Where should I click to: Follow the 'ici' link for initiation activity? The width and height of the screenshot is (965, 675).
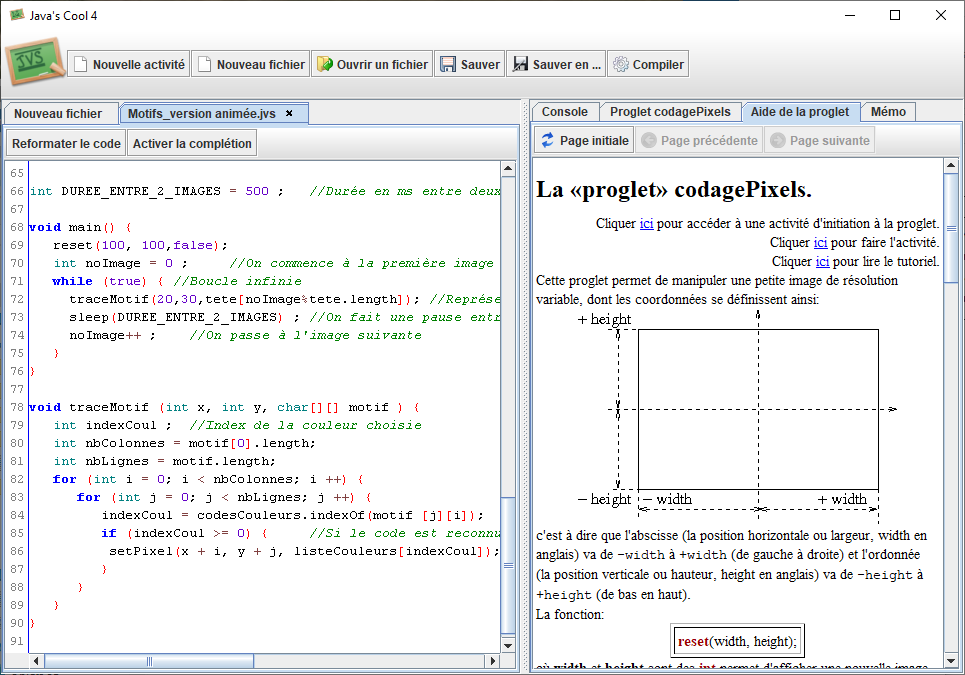[646, 224]
